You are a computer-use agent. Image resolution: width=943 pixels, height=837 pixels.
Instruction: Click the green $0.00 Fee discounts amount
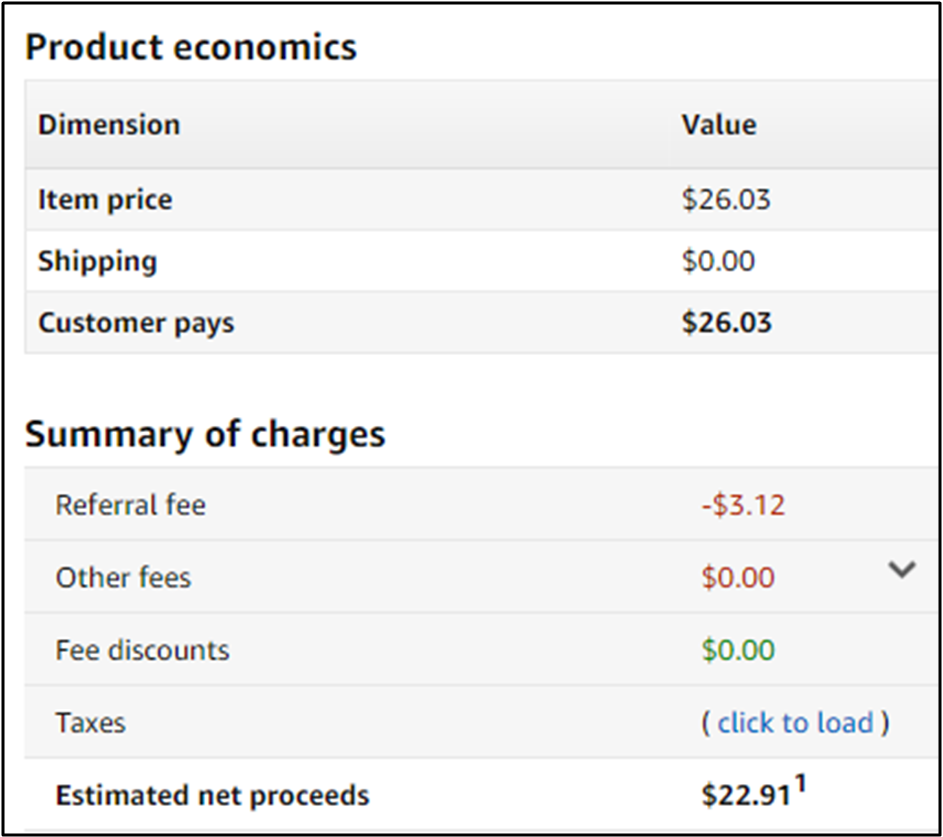pyautogui.click(x=738, y=650)
